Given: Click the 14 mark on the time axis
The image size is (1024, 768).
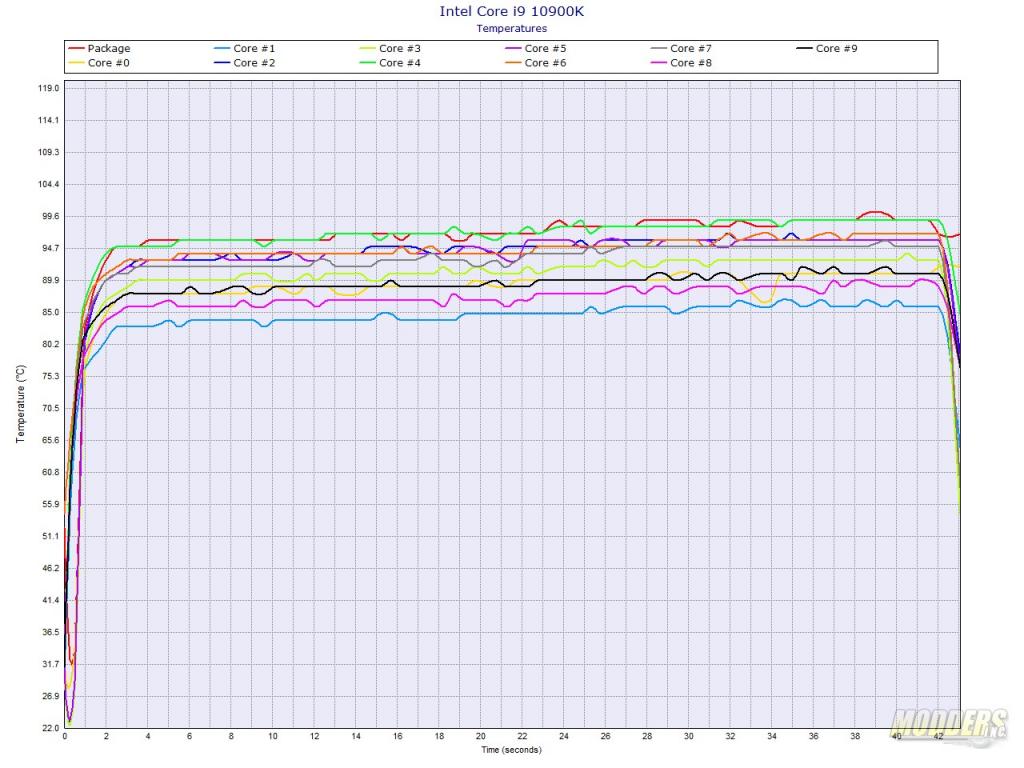Looking at the screenshot, I should pos(356,736).
